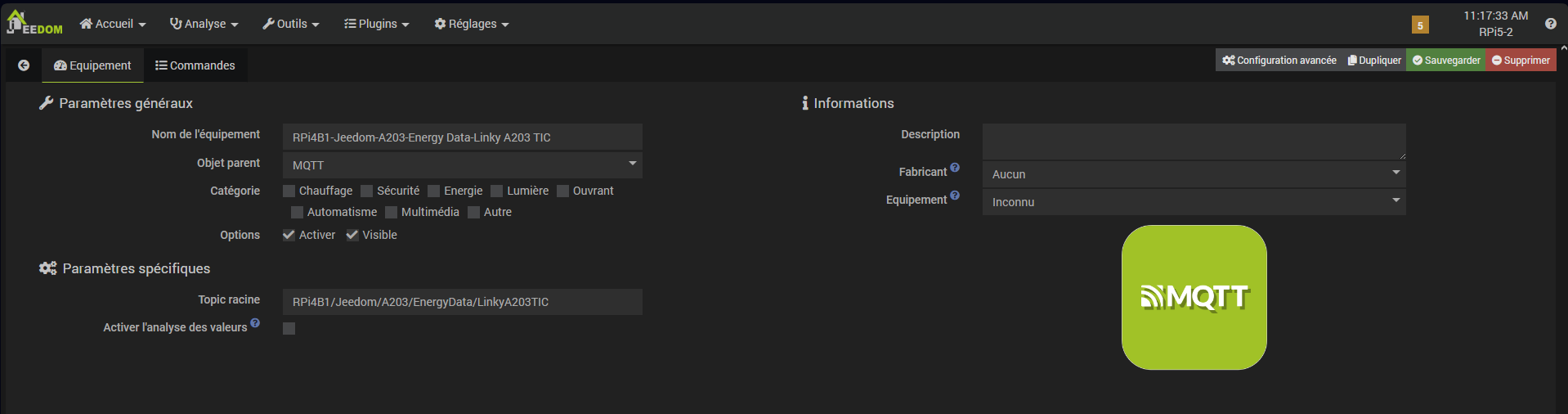Screen dimensions: 1568x414
Task: Click the Equipement help tooltip icon
Action: click(955, 196)
